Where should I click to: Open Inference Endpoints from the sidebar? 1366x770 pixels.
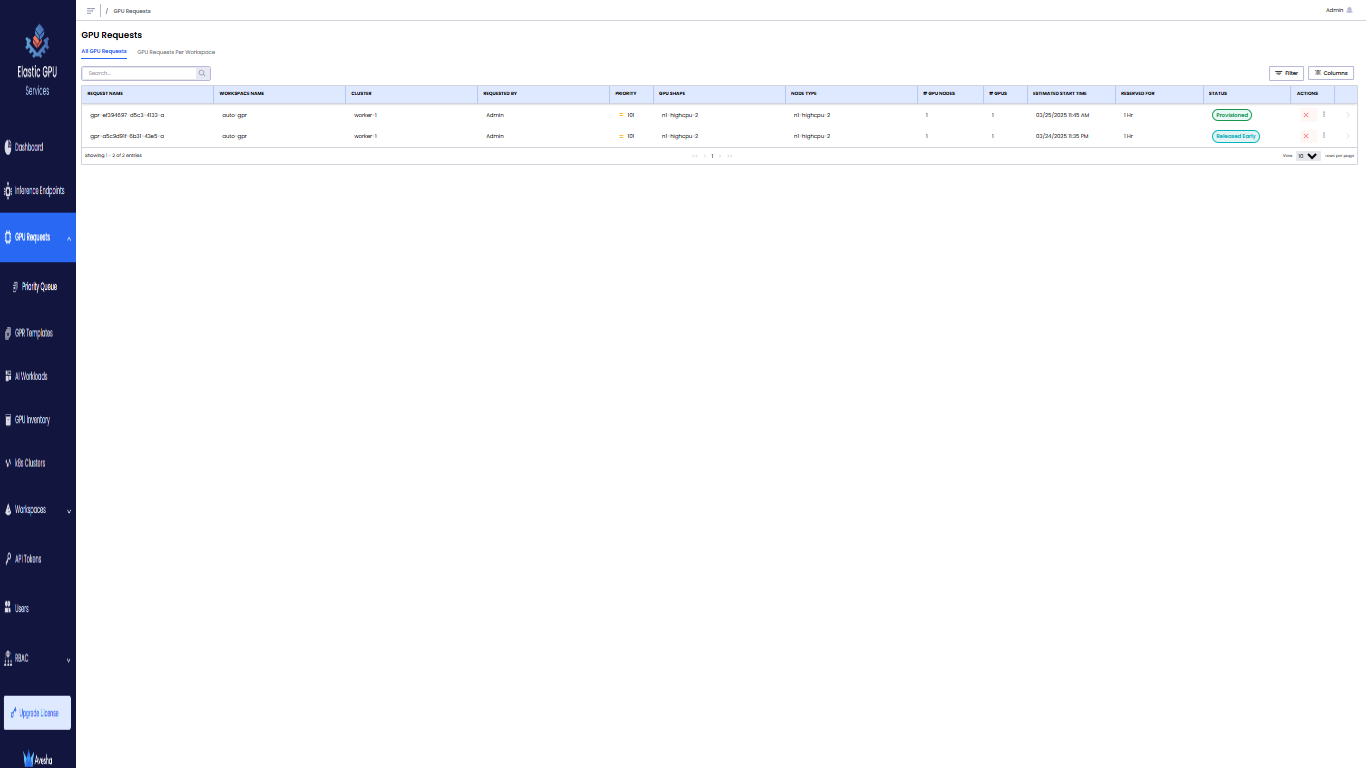coord(38,190)
